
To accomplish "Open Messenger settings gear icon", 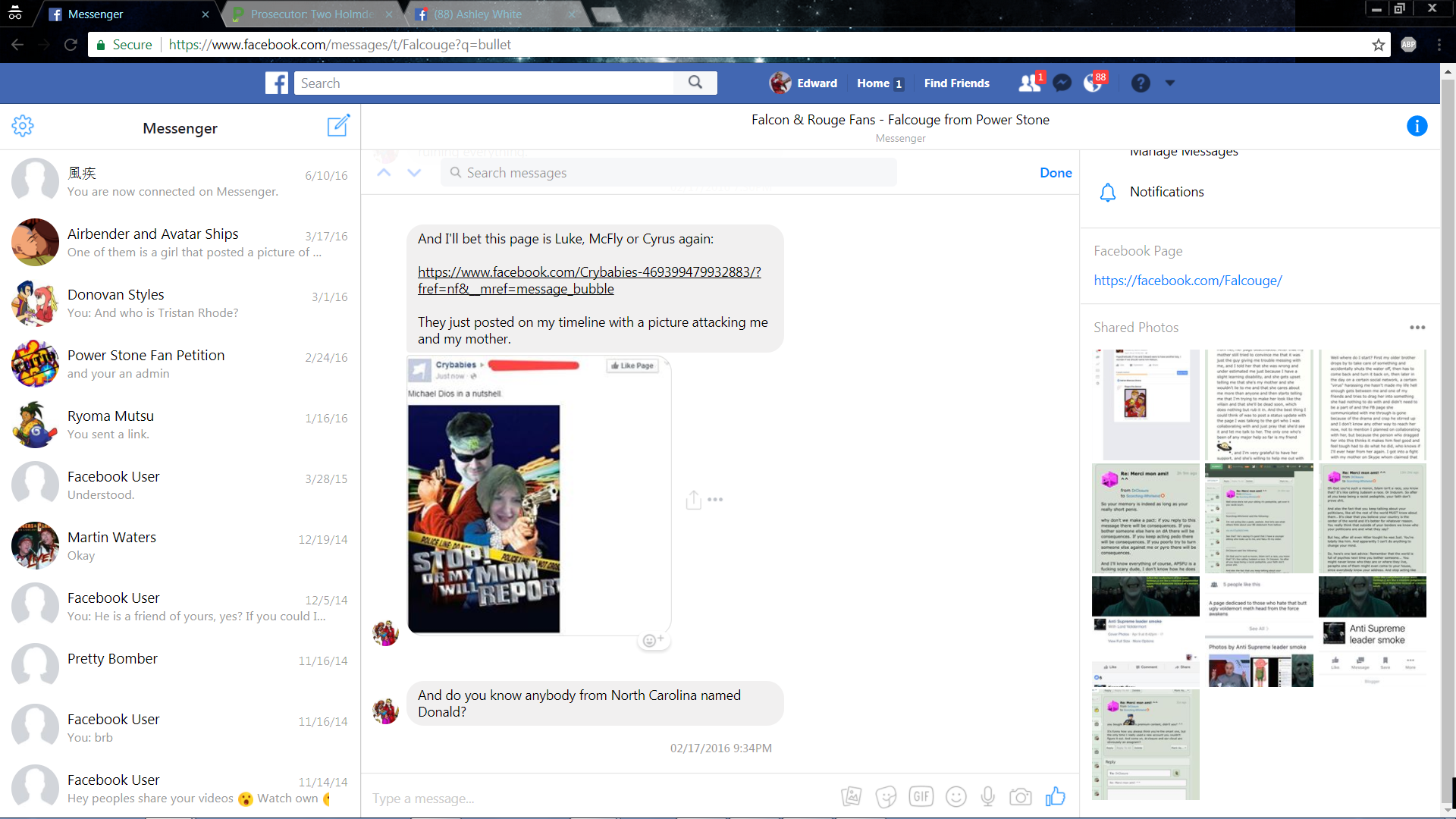I will pyautogui.click(x=23, y=126).
